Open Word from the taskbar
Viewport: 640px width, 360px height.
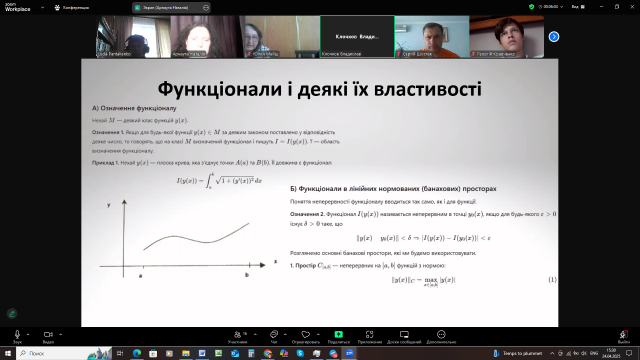point(202,353)
